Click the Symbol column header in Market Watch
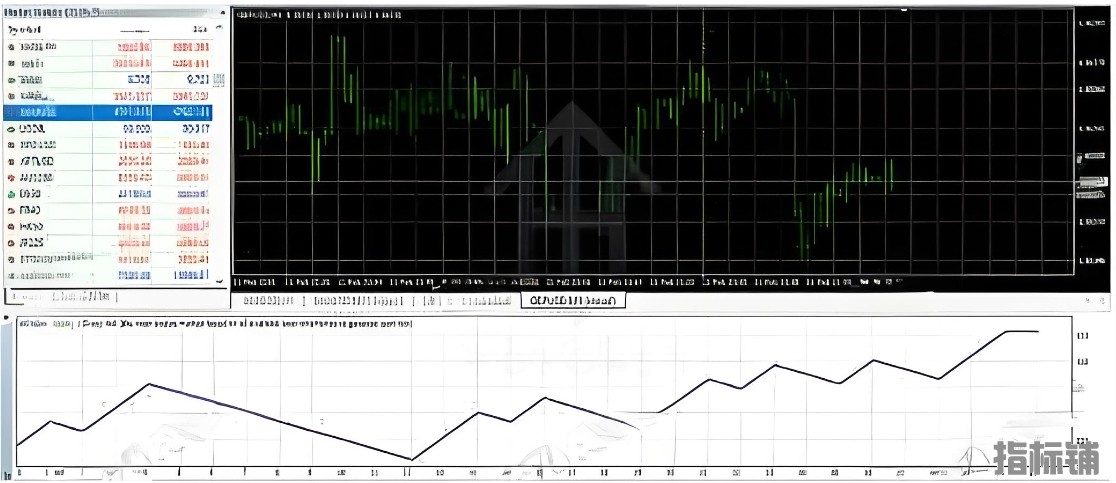The image size is (1116, 483). point(25,30)
